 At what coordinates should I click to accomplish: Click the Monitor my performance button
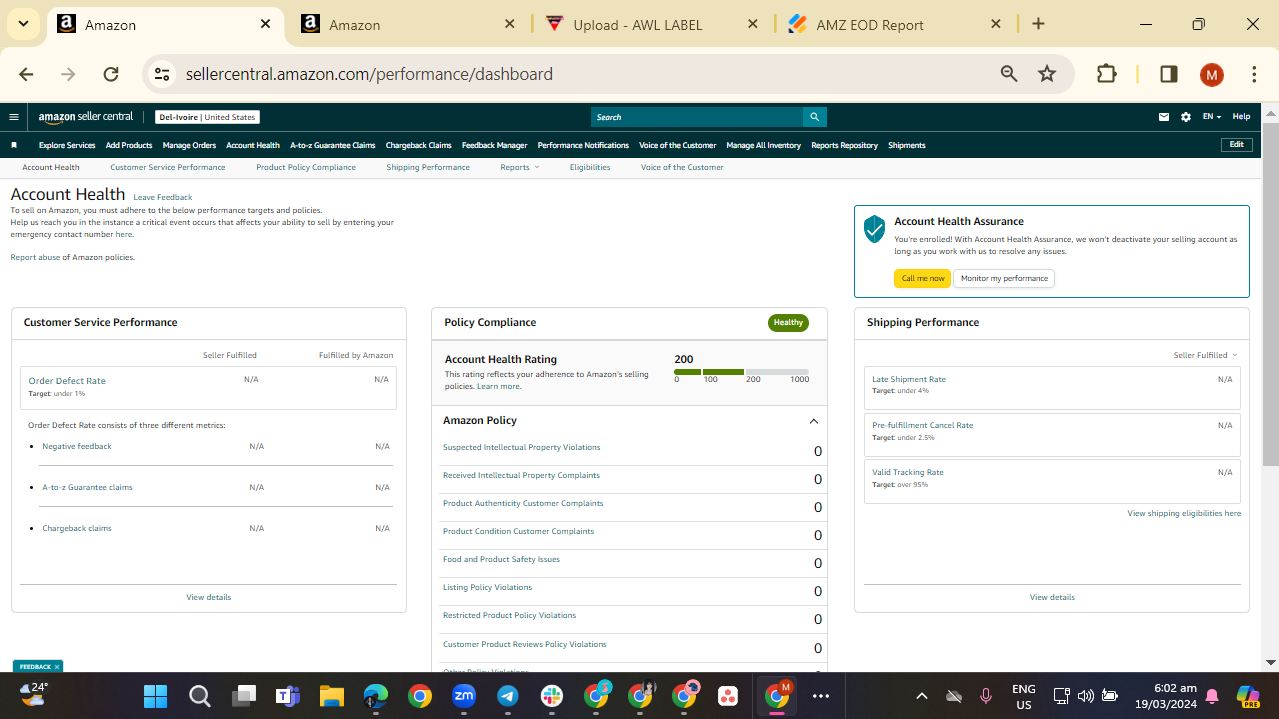[x=1004, y=278]
